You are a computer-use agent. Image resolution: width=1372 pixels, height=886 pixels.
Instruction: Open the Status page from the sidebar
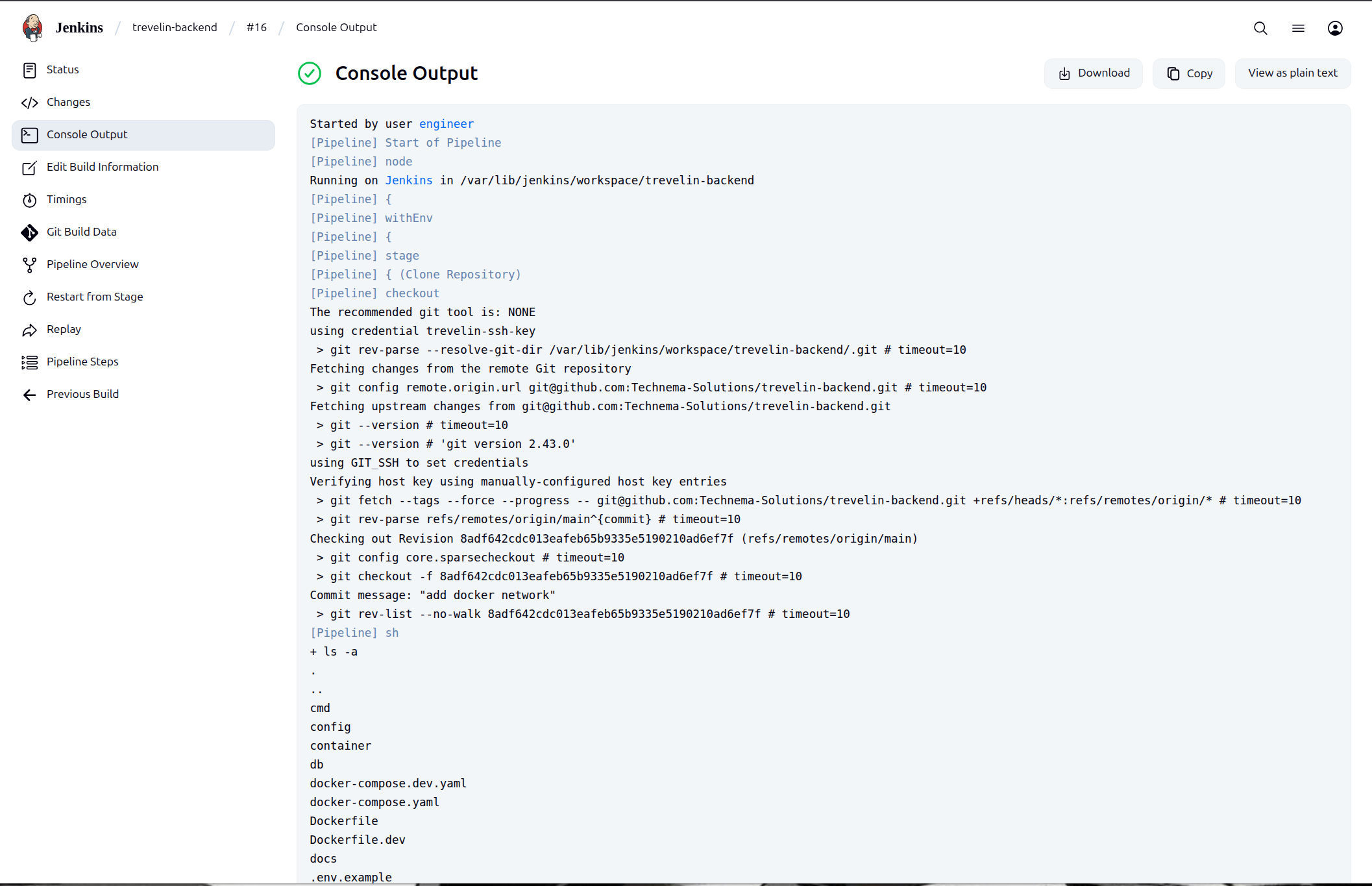[63, 69]
